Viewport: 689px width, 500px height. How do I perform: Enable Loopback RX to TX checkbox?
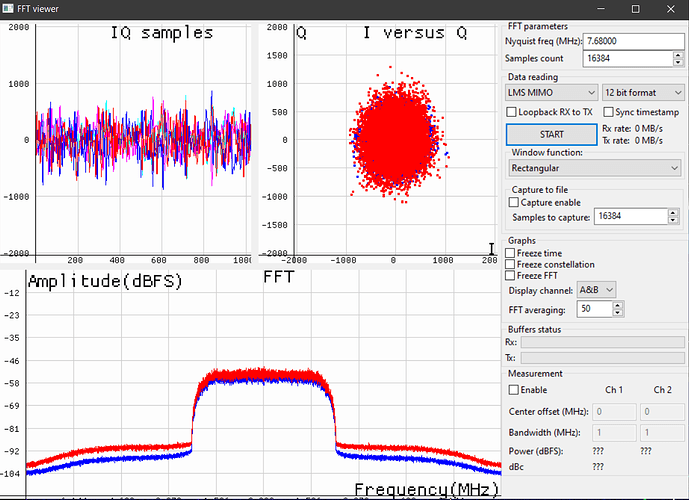[513, 112]
